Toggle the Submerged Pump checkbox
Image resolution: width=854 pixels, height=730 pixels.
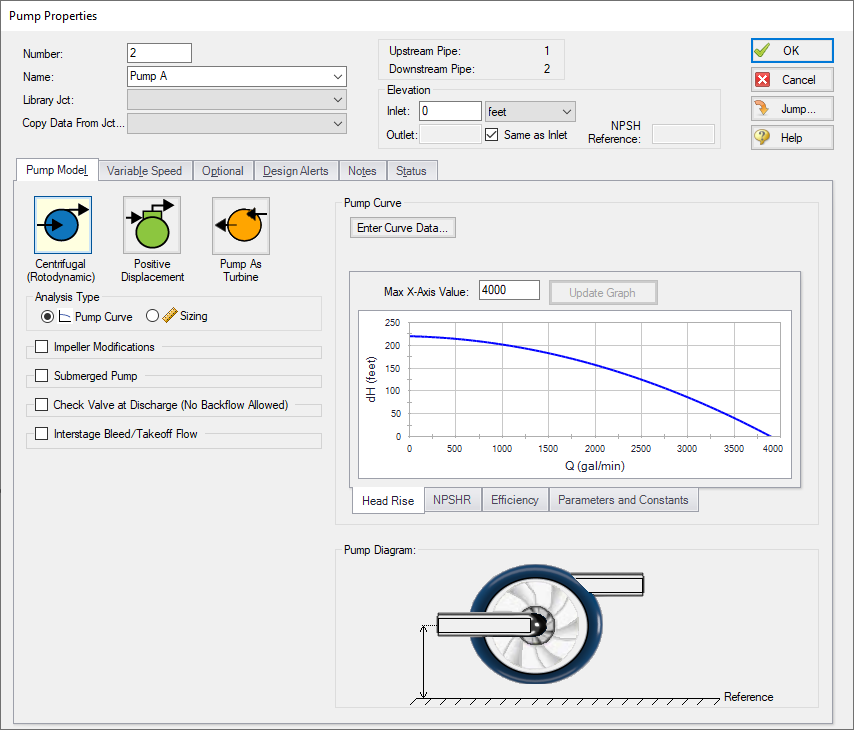coord(41,376)
